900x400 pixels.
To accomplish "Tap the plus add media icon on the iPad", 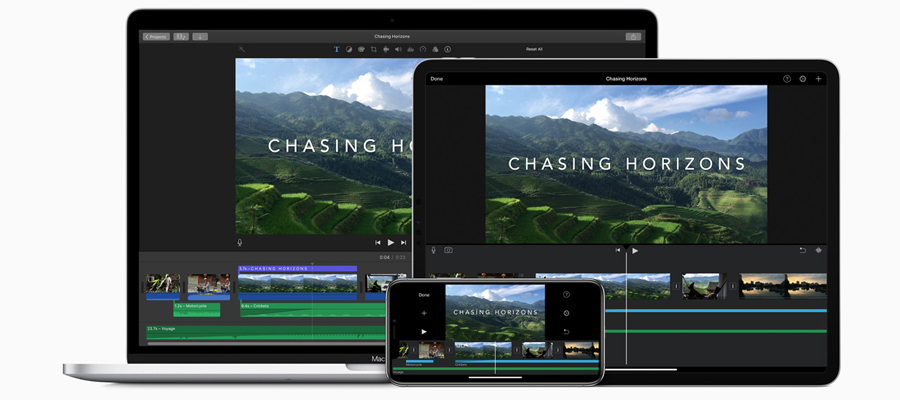I will click(x=819, y=78).
